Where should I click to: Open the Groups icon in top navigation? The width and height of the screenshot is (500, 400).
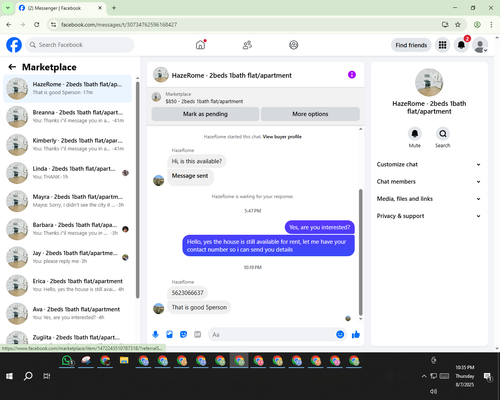[x=294, y=45]
